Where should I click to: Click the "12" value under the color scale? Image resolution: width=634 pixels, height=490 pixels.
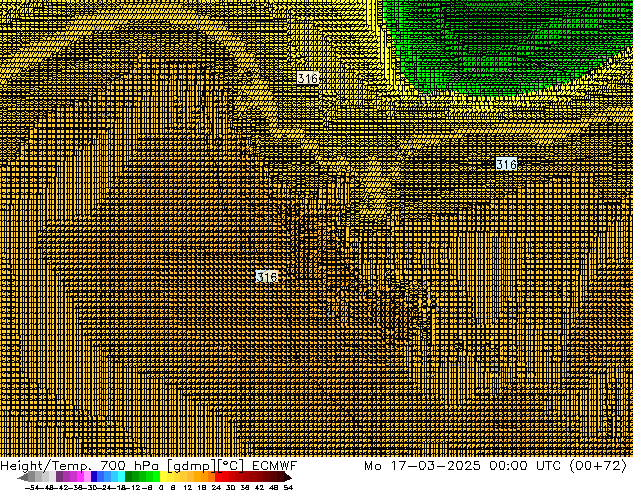coord(187,488)
